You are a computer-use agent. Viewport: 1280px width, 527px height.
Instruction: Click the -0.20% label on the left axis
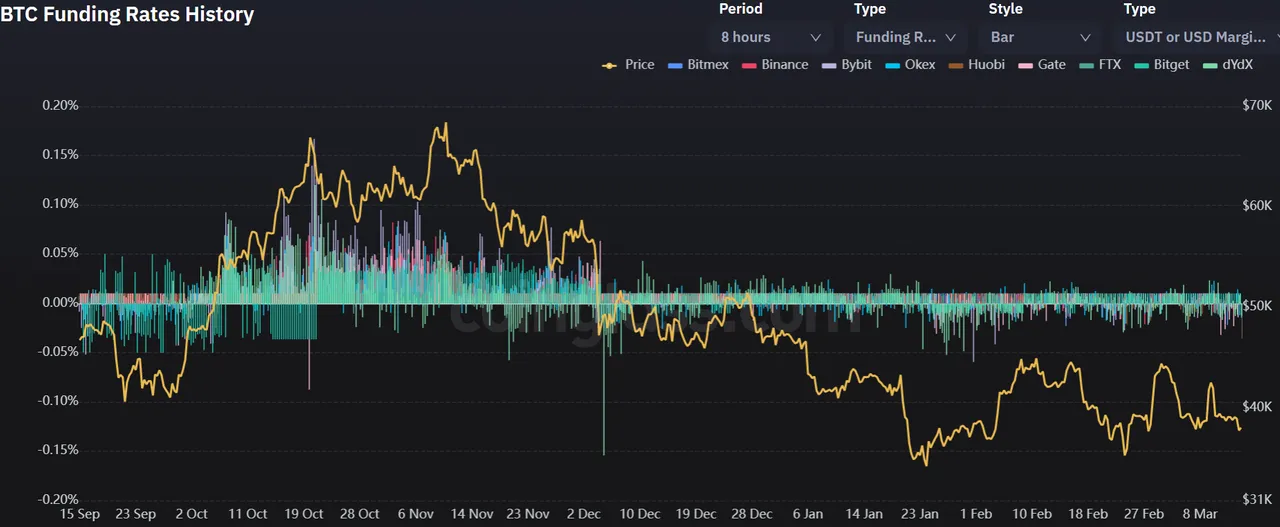pyautogui.click(x=58, y=499)
